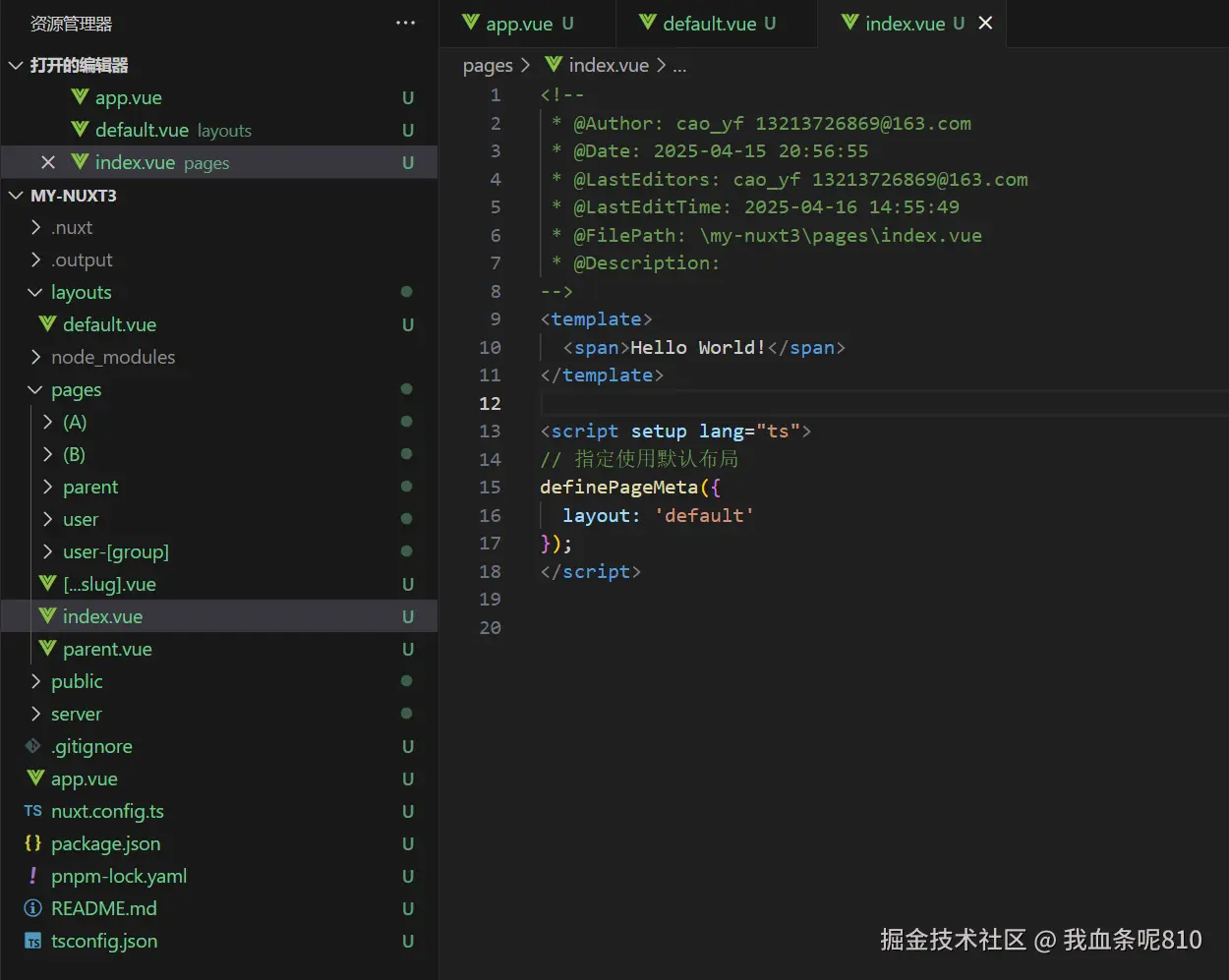Click the TS icon beside tsconfig.json
This screenshot has width=1229, height=980.
coord(32,941)
